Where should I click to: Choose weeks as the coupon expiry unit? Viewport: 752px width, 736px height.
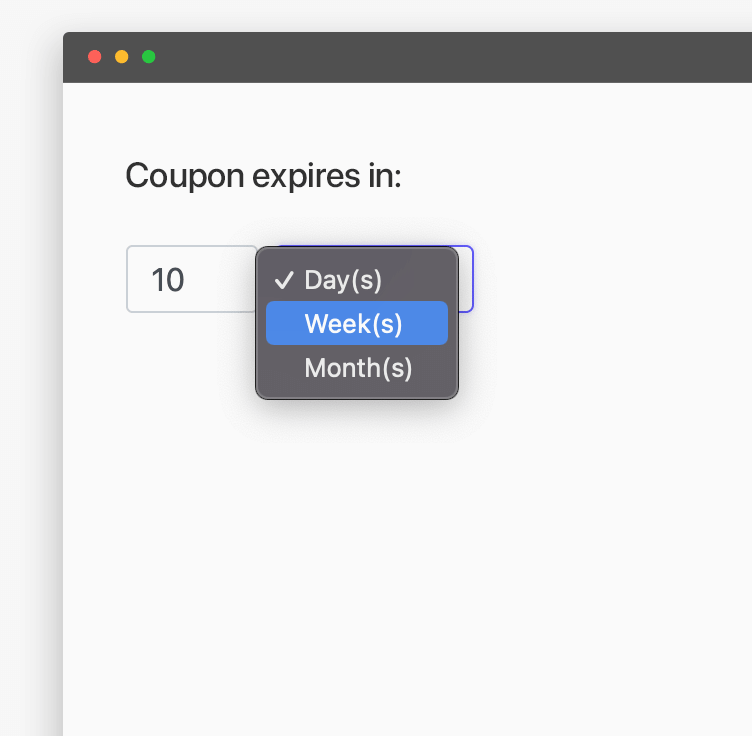pos(356,324)
